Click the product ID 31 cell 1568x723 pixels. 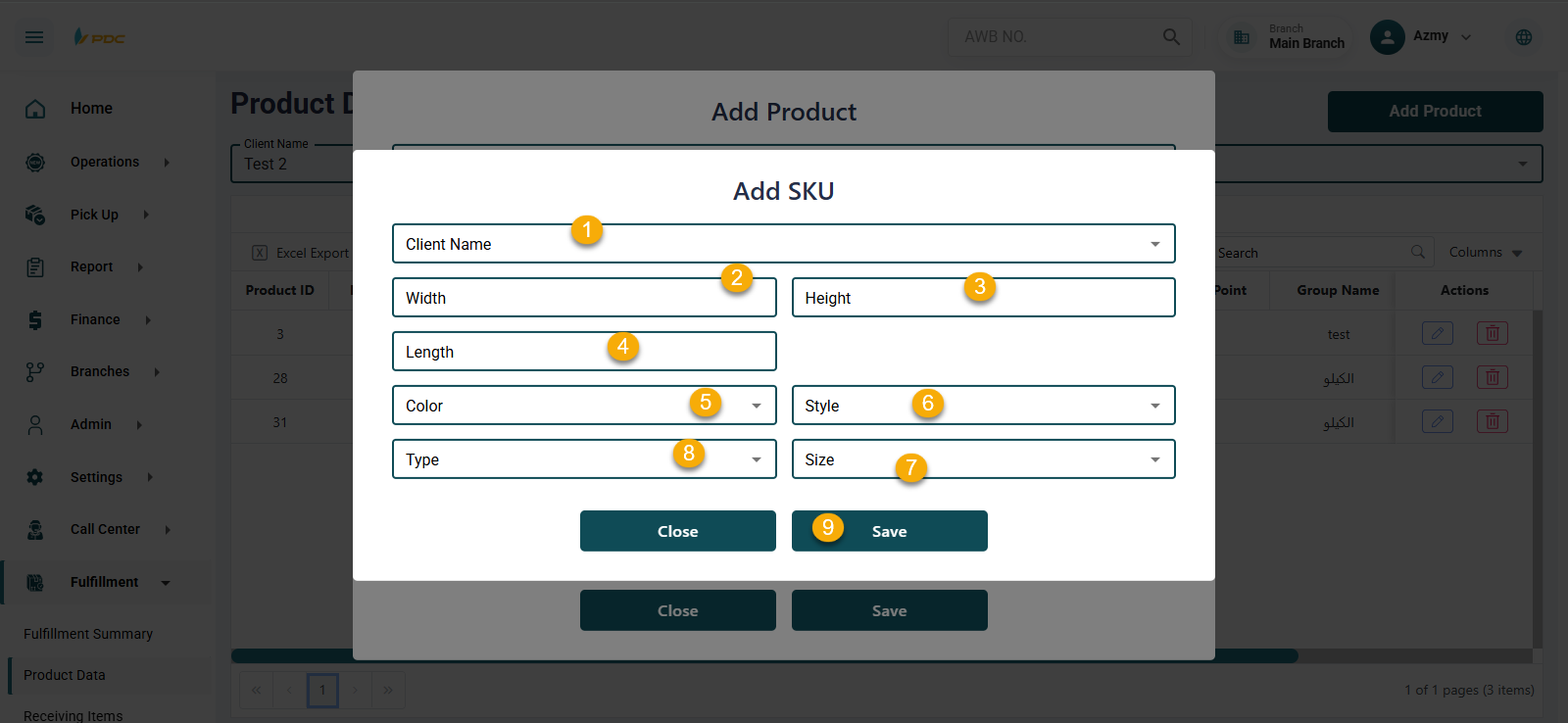[280, 422]
